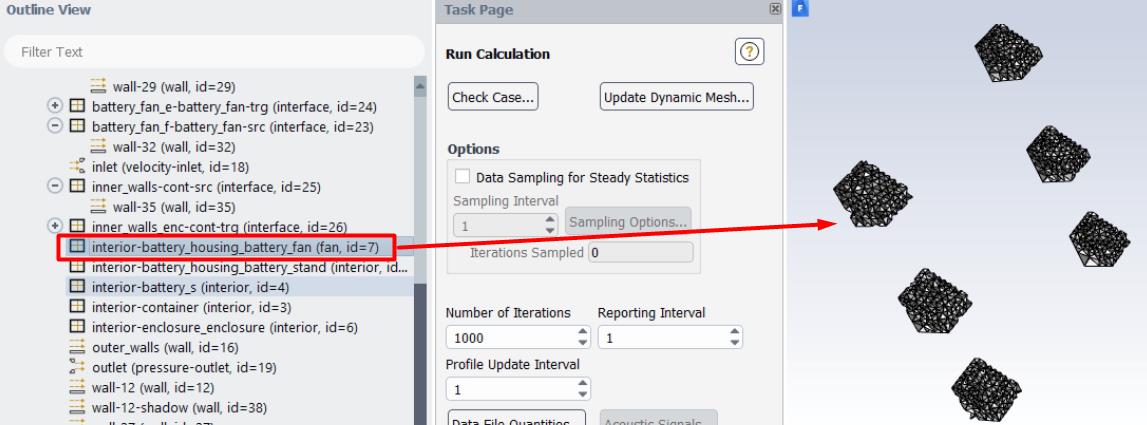Click the wall-12-shadow boundary icon
The image size is (1147, 425).
(77, 407)
